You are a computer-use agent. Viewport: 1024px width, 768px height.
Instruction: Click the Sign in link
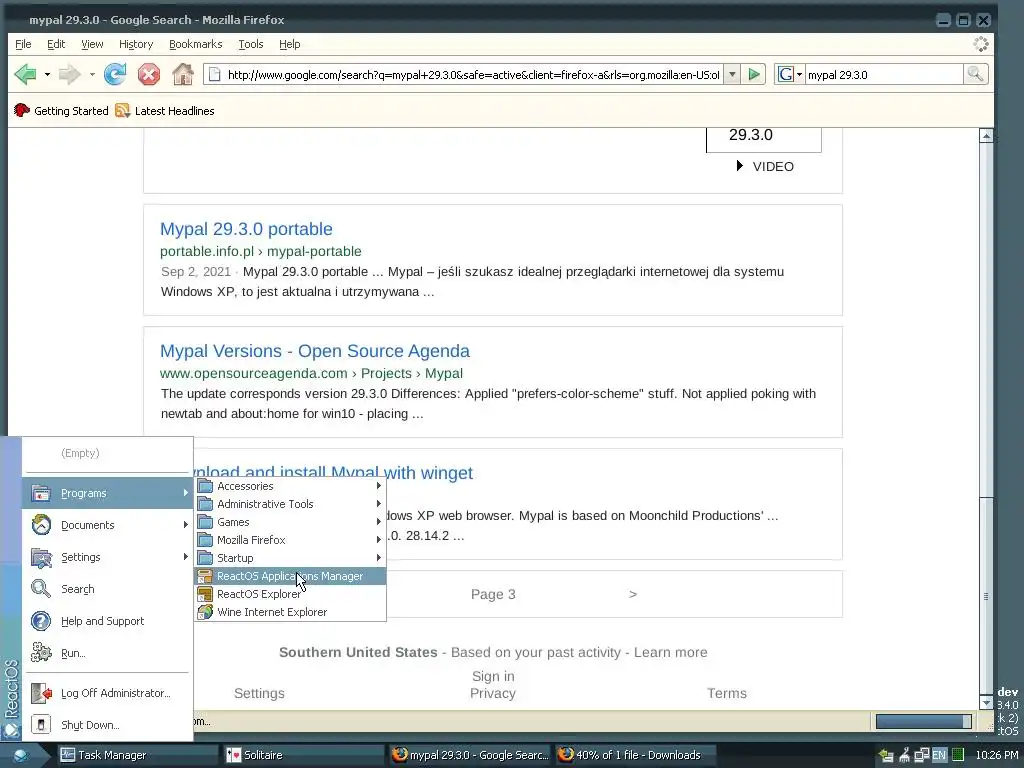click(493, 677)
